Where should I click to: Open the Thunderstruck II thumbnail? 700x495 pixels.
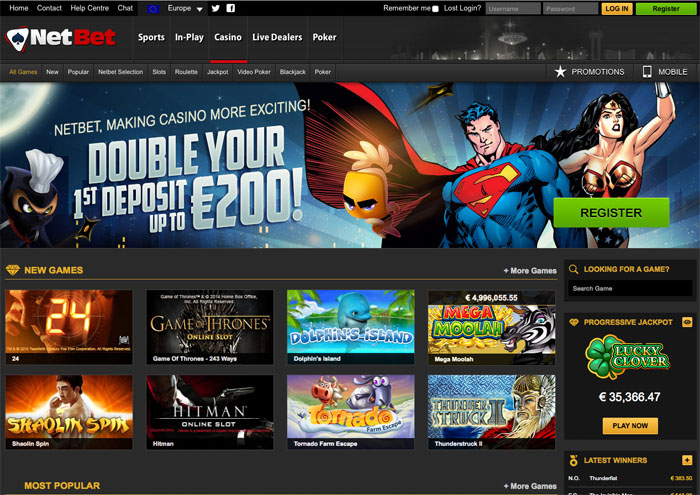pos(492,412)
